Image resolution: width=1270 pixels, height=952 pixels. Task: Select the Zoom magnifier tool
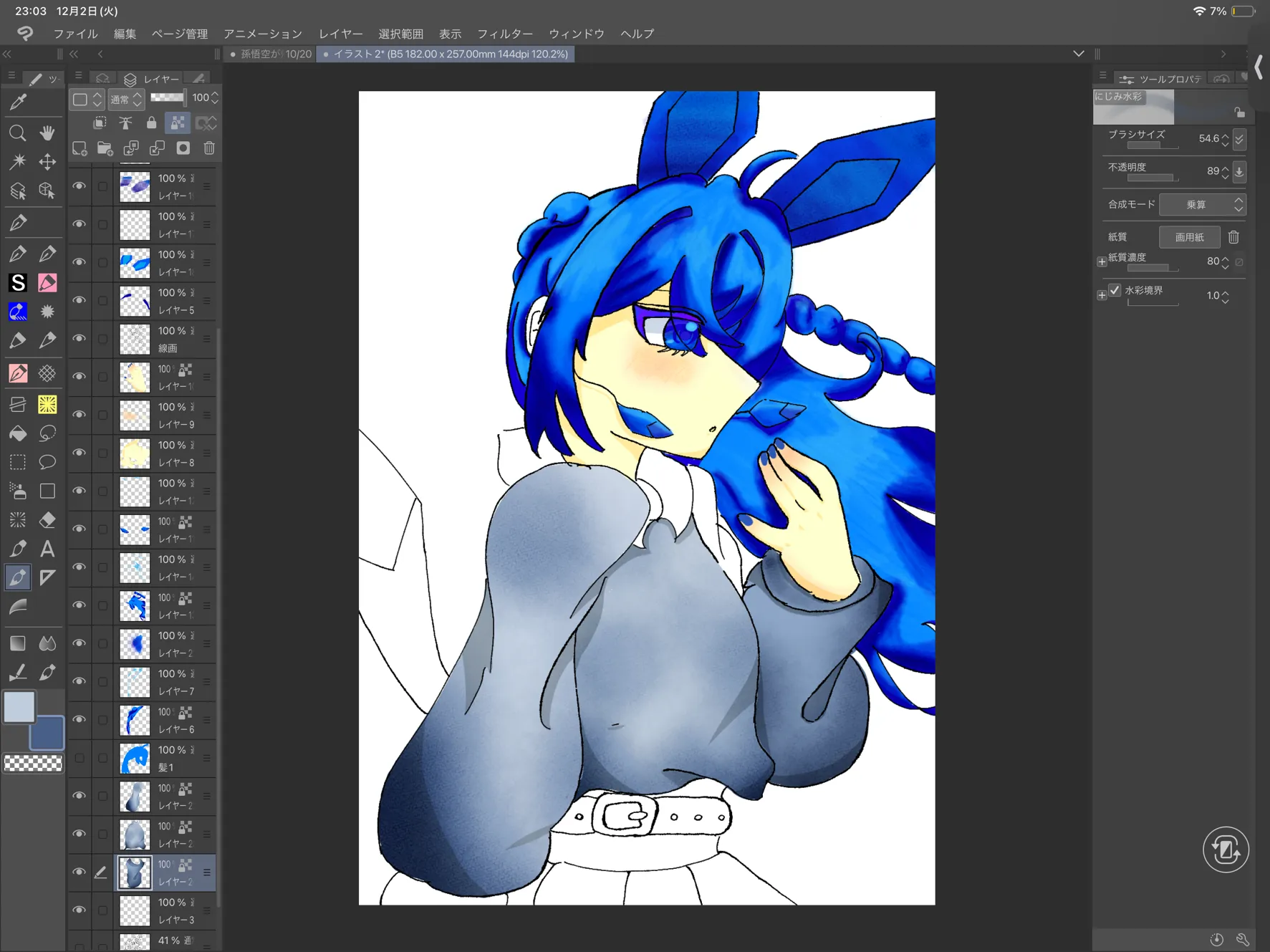coord(18,133)
